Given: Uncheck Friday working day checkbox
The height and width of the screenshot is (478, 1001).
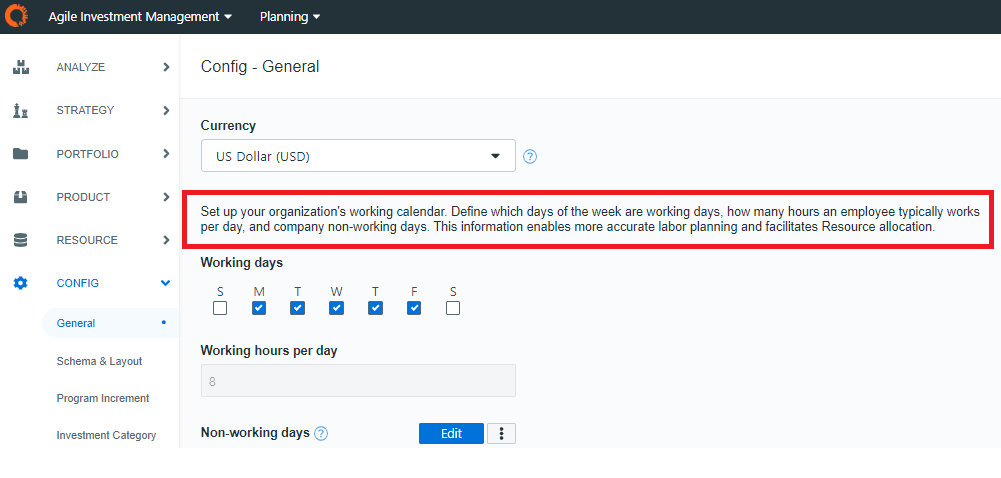Looking at the screenshot, I should [x=414, y=308].
